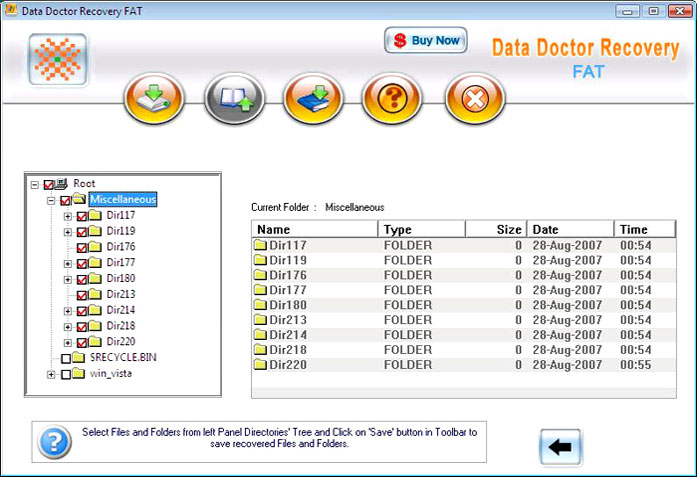This screenshot has width=697, height=477.
Task: Expand the Dir214 tree node
Action: pyautogui.click(x=68, y=311)
